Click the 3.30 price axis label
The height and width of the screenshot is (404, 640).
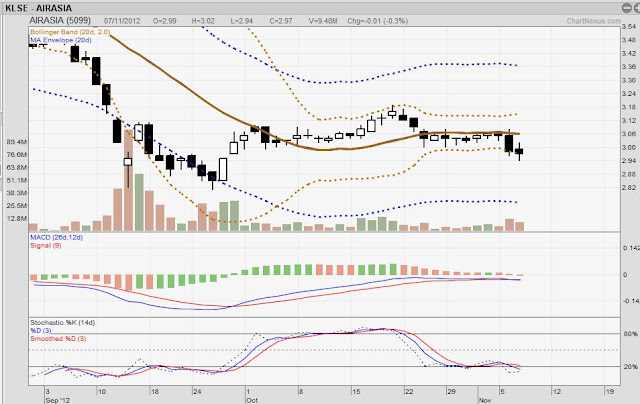tap(629, 80)
